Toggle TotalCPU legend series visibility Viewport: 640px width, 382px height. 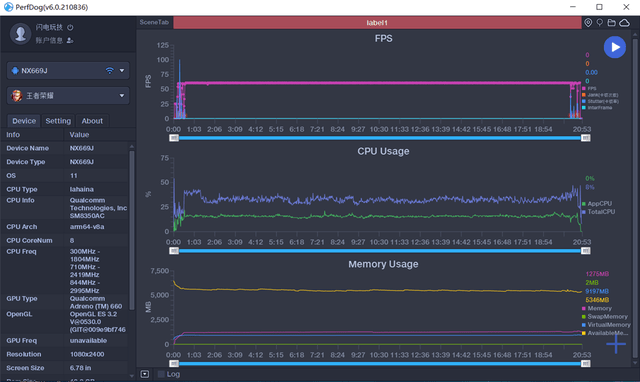tap(598, 212)
